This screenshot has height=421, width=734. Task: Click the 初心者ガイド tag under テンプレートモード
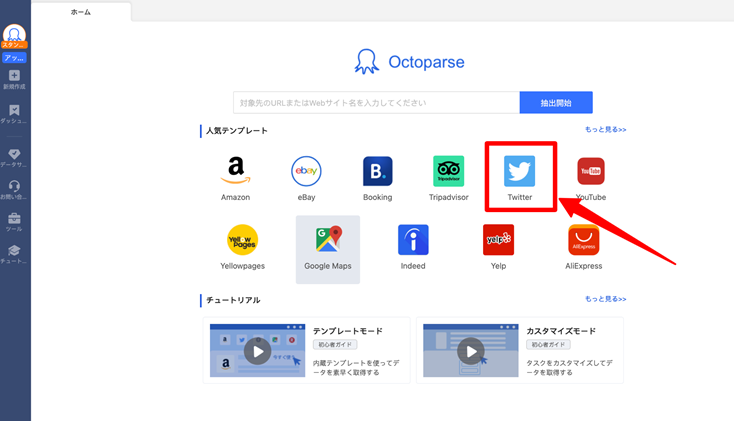[x=335, y=345]
